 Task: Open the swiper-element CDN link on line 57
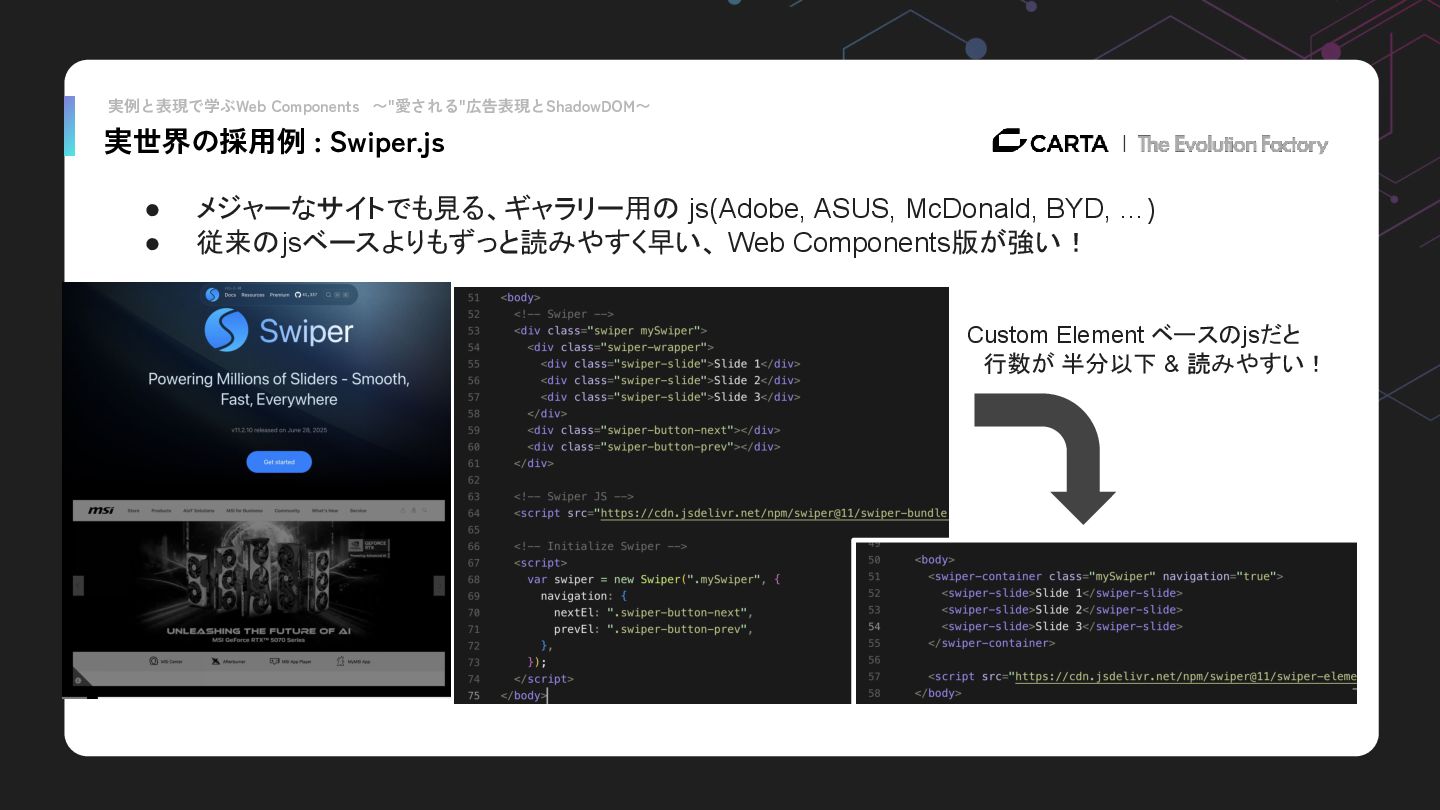tap(1186, 676)
